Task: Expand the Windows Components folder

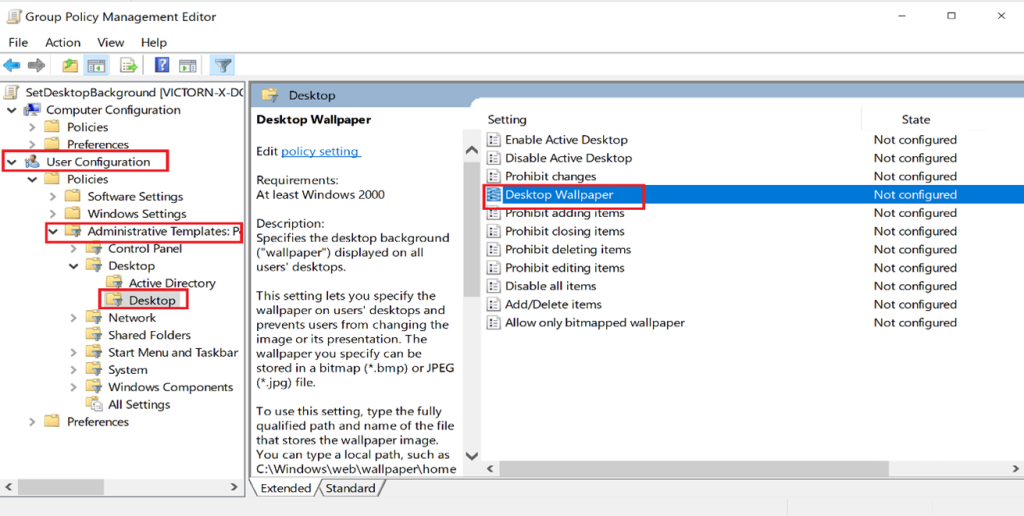Action: click(74, 387)
